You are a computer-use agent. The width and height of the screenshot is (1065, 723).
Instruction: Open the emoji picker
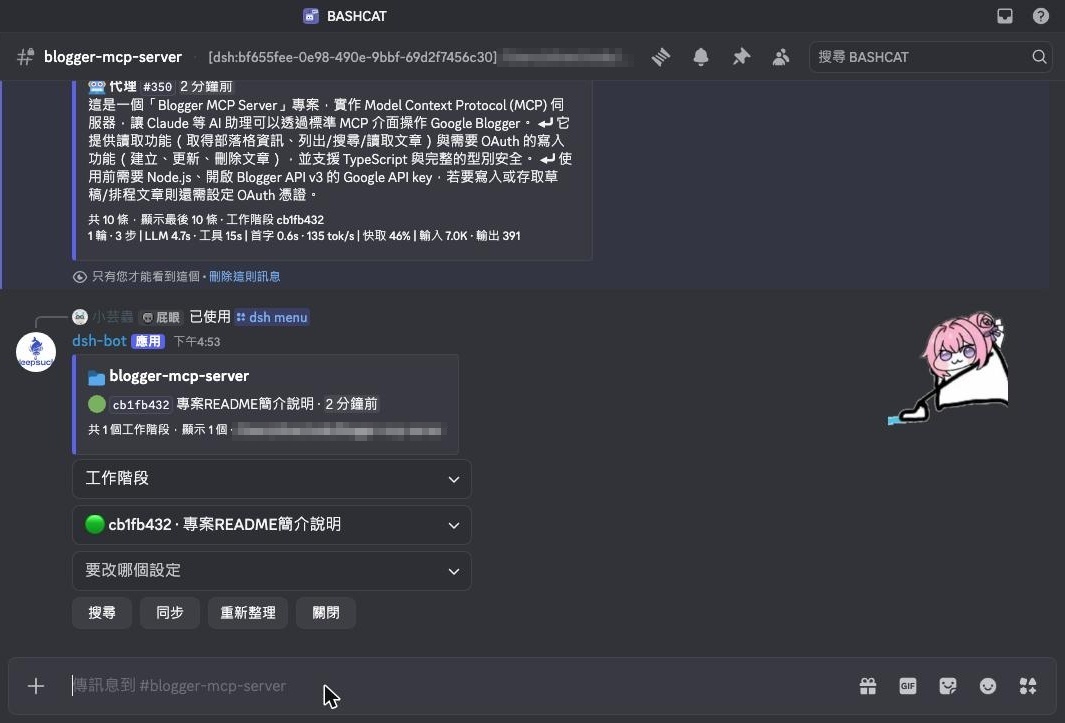988,686
